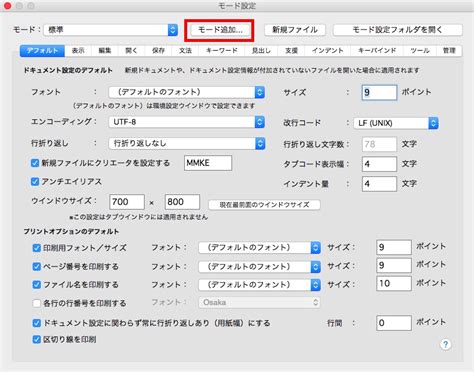This screenshot has width=474, height=372.
Task: Enable 各行の行番号を印刷する checkbox
Action: click(37, 303)
